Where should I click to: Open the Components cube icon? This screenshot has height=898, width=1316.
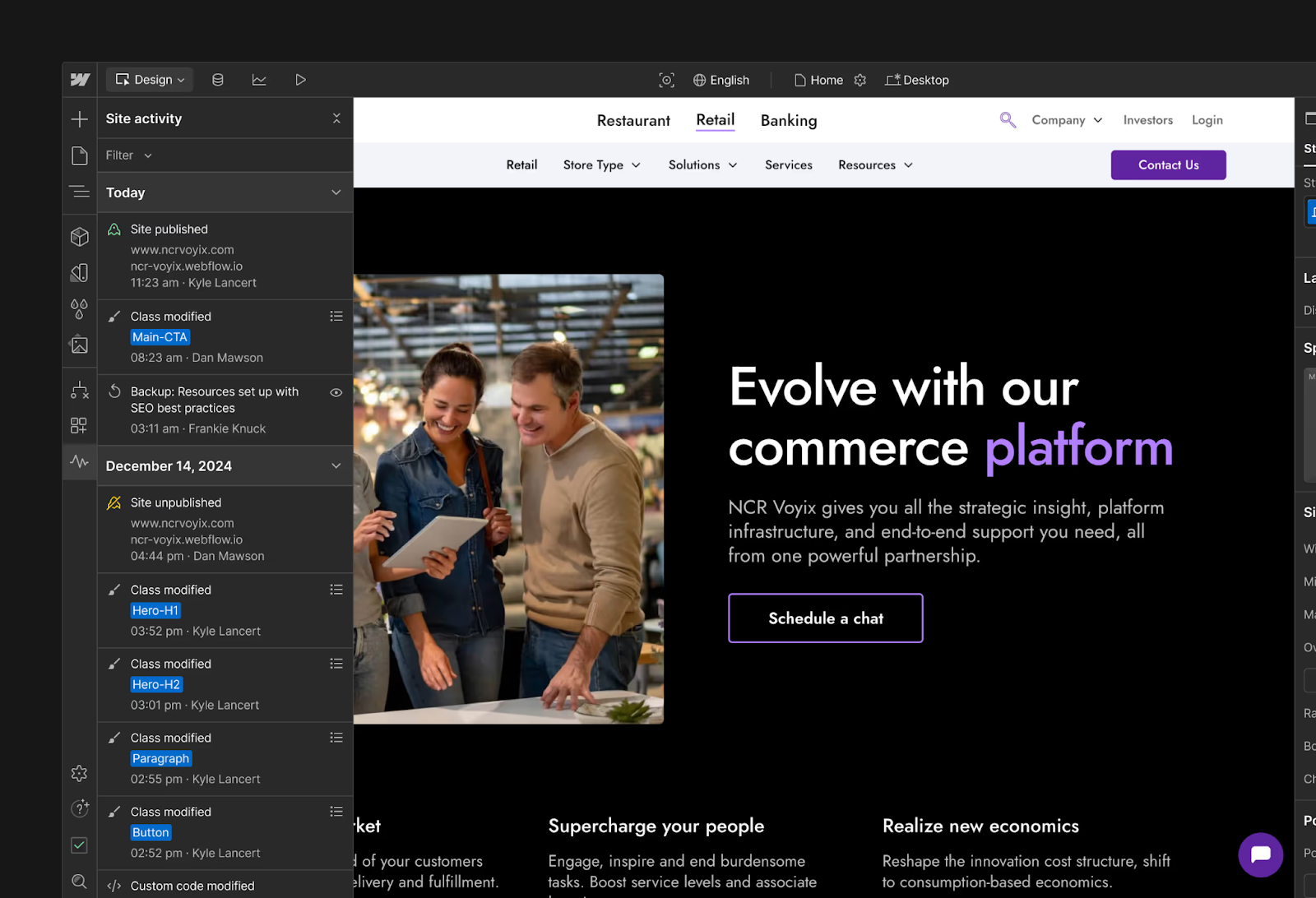click(79, 237)
